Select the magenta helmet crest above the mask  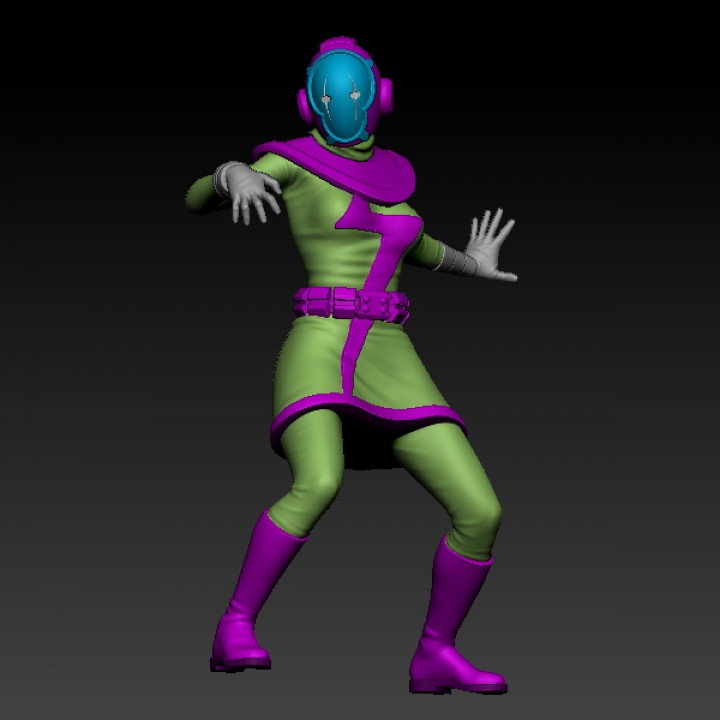(x=335, y=46)
